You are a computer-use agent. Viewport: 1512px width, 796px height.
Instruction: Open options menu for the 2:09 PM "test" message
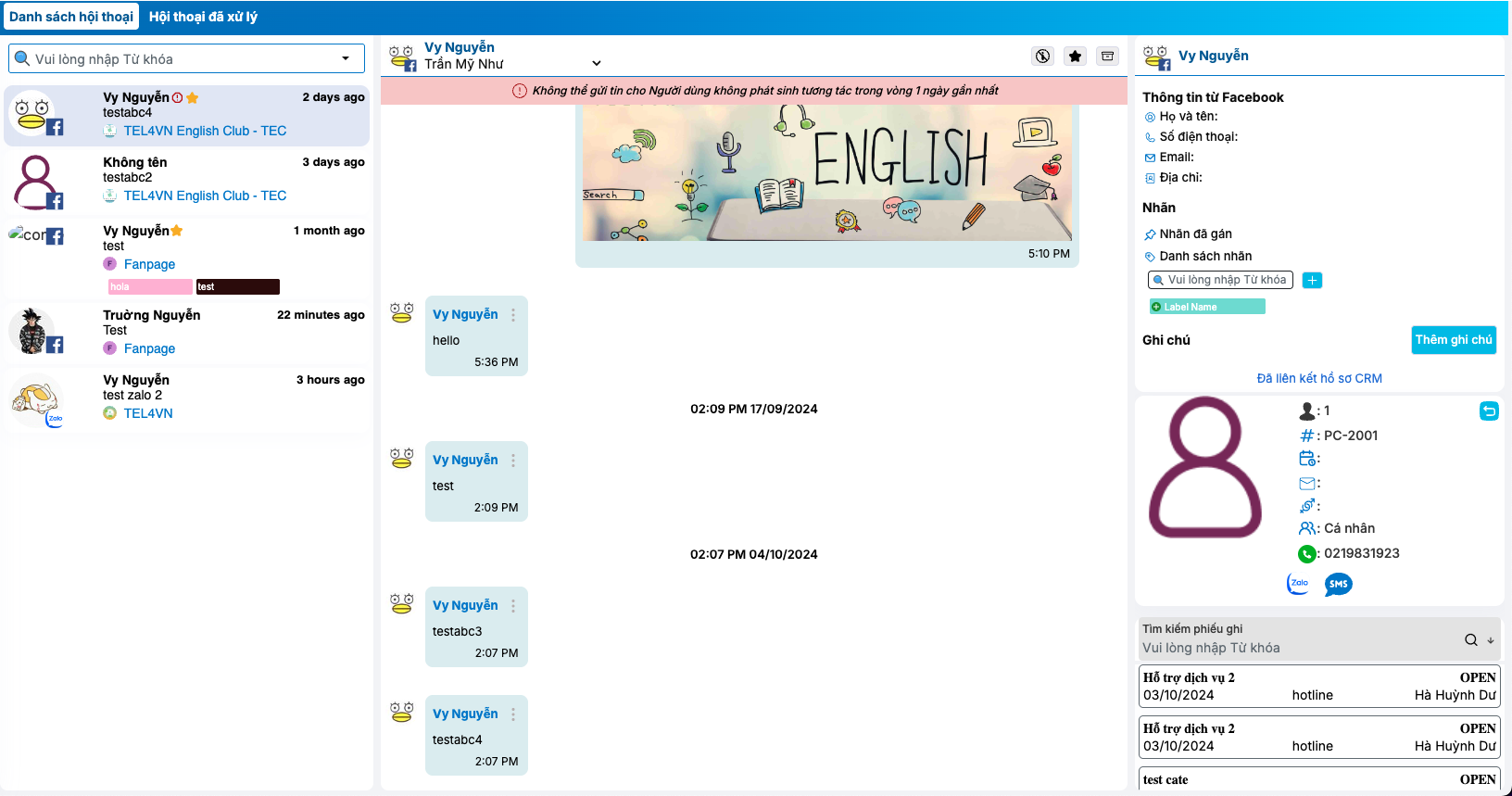point(513,461)
